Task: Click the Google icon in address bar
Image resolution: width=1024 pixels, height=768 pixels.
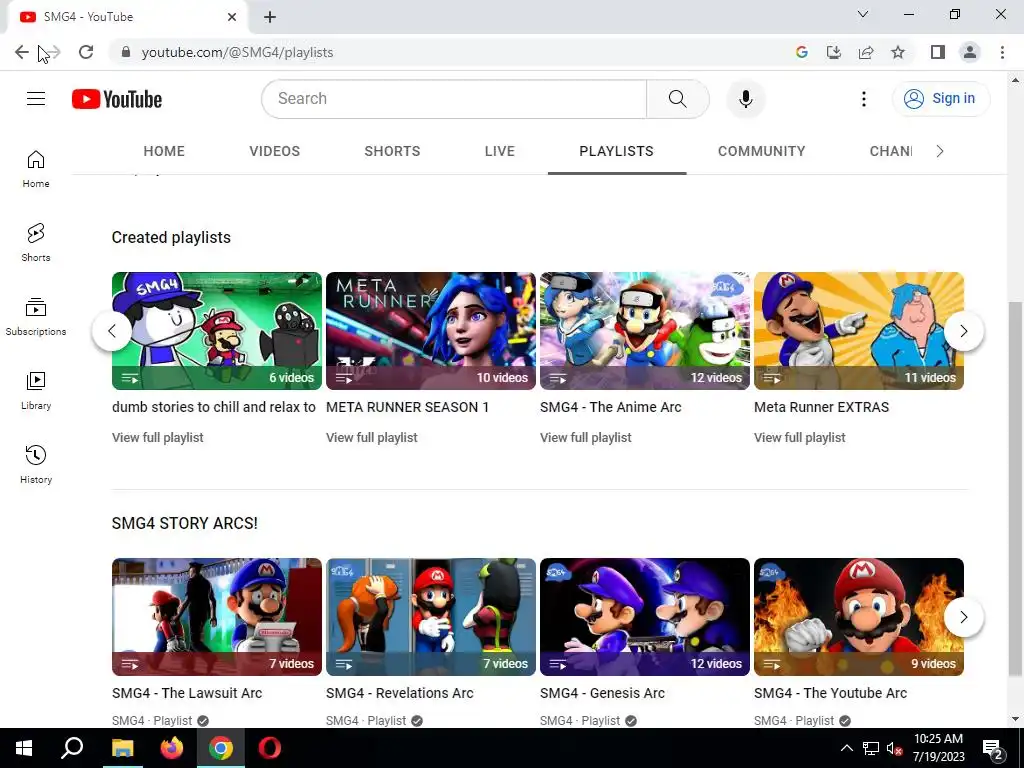Action: (802, 52)
